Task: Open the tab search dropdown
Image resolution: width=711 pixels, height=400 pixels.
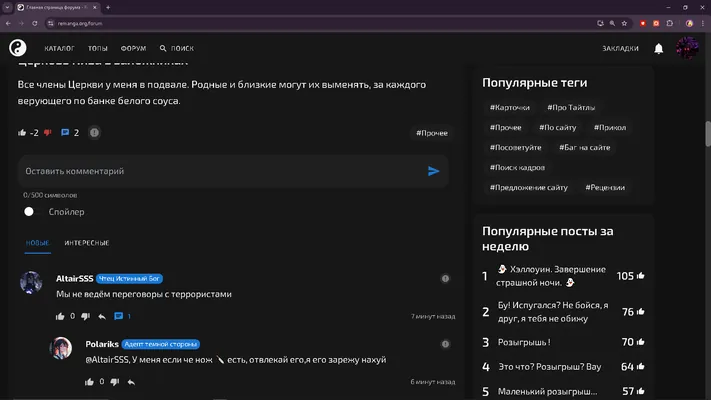Action: (x=7, y=7)
